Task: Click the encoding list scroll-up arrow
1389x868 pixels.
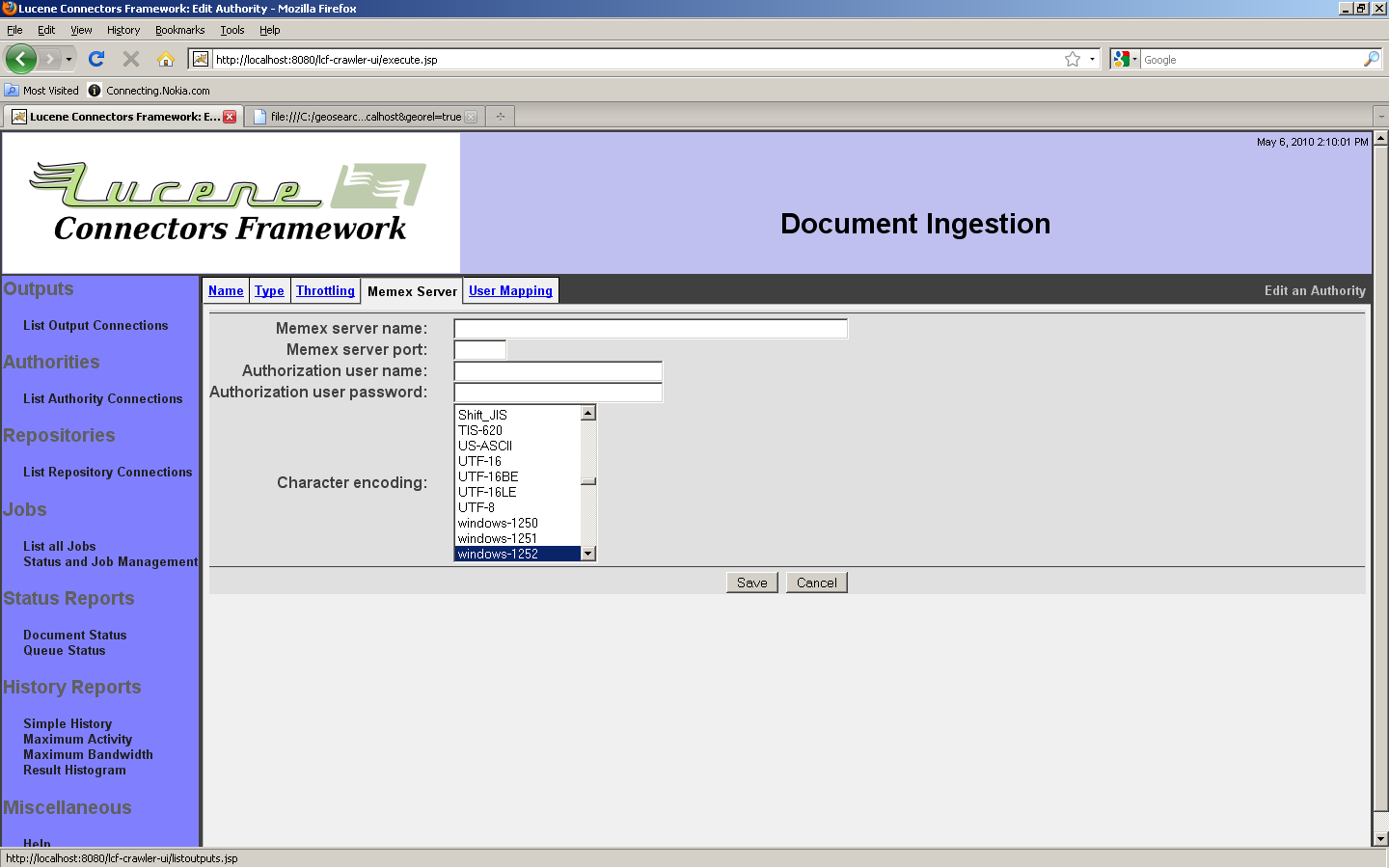Action: tap(588, 413)
